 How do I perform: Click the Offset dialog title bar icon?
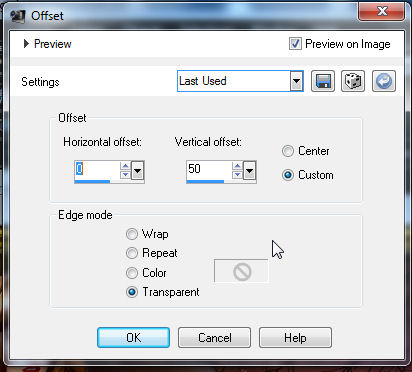tap(18, 16)
